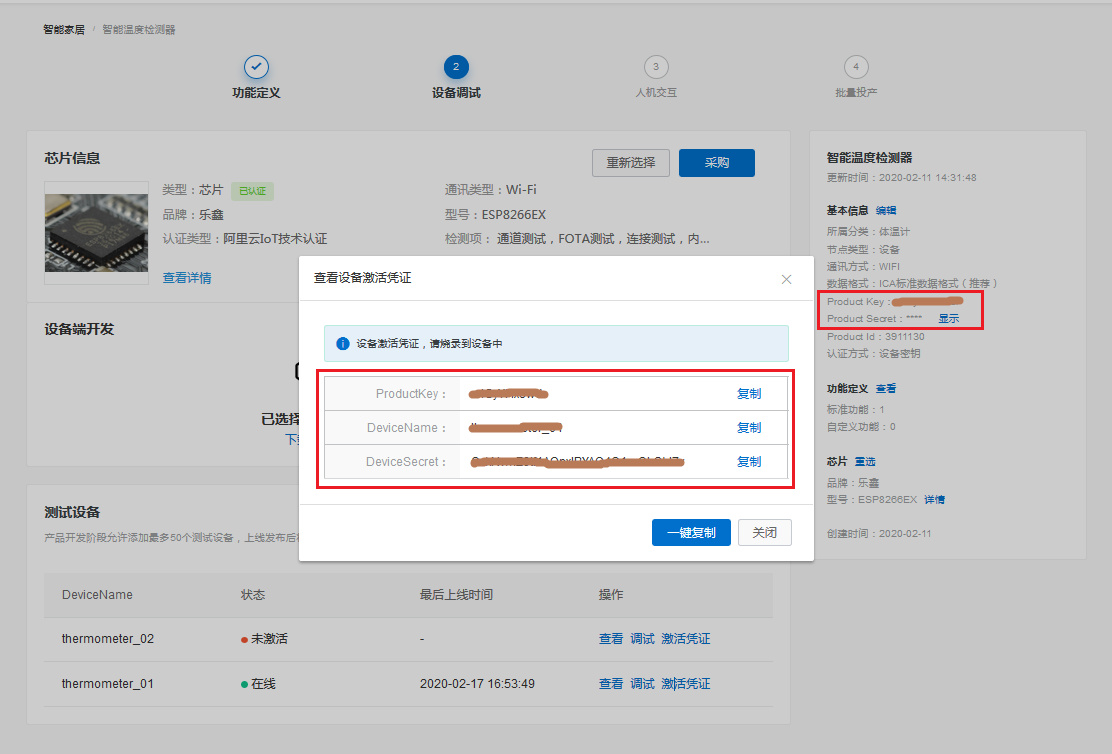The height and width of the screenshot is (754, 1112).
Task: Click the 创建时间：2020-02-11 text
Action: [879, 534]
